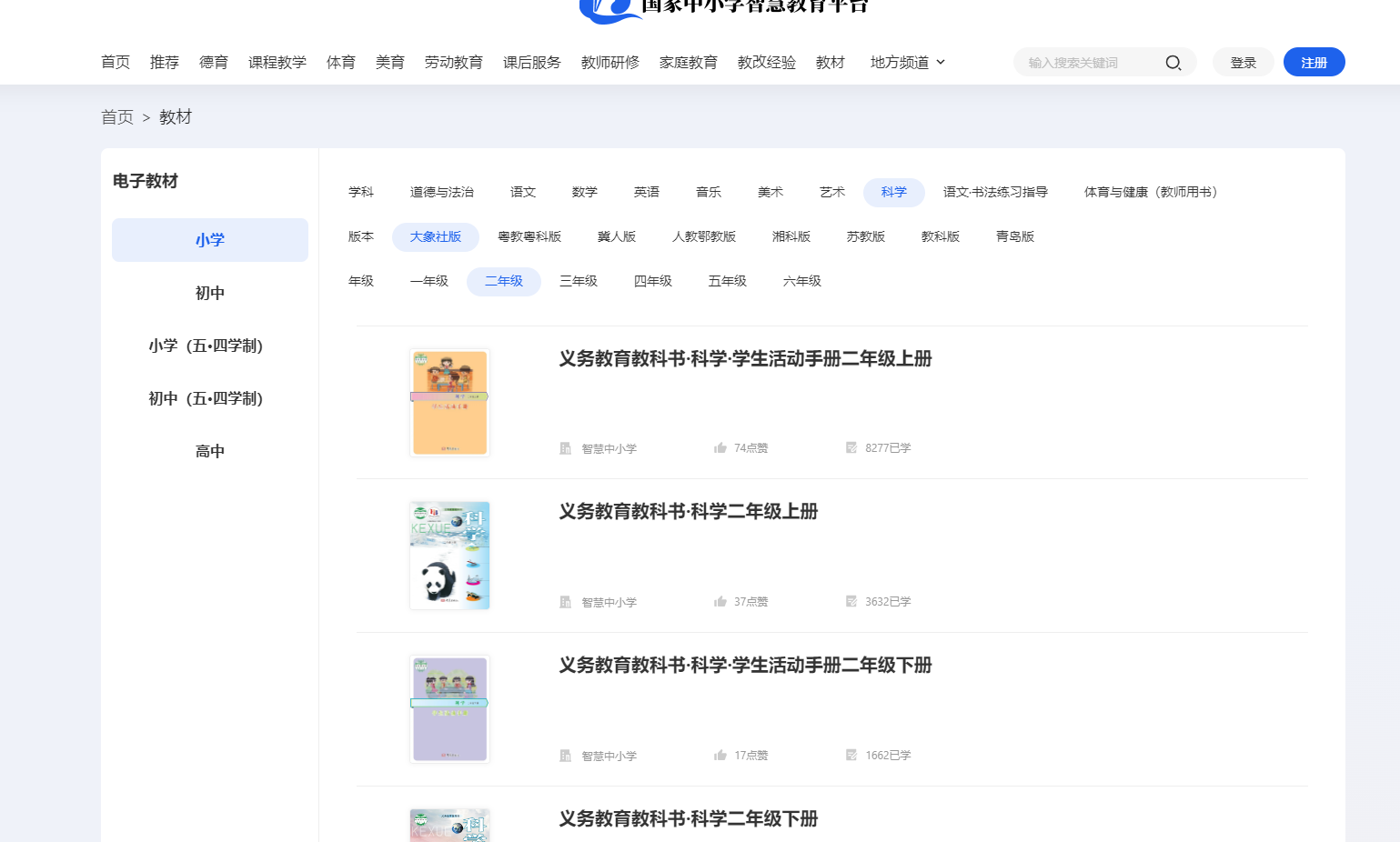The height and width of the screenshot is (842, 1400).
Task: Open the 教师研修 menu item
Action: click(609, 62)
